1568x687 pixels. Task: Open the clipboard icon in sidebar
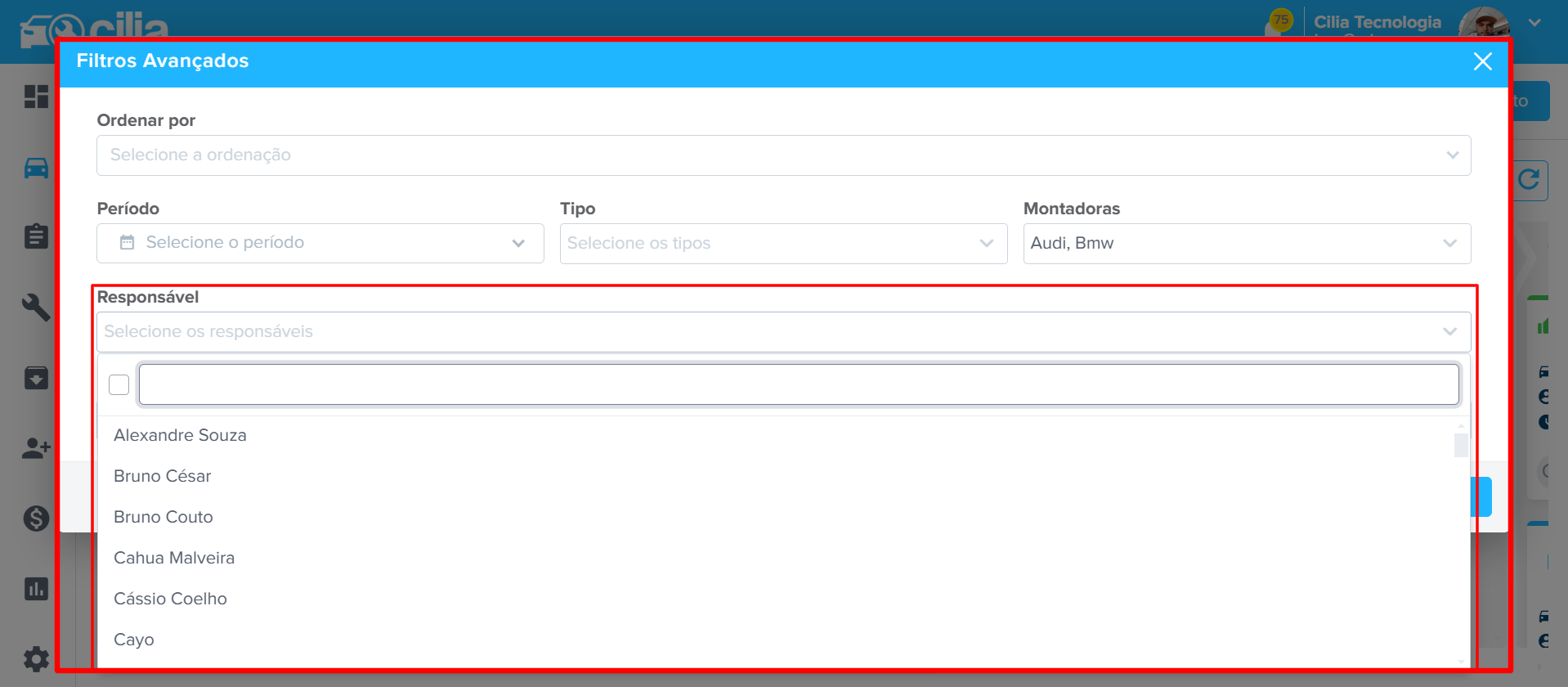[36, 236]
